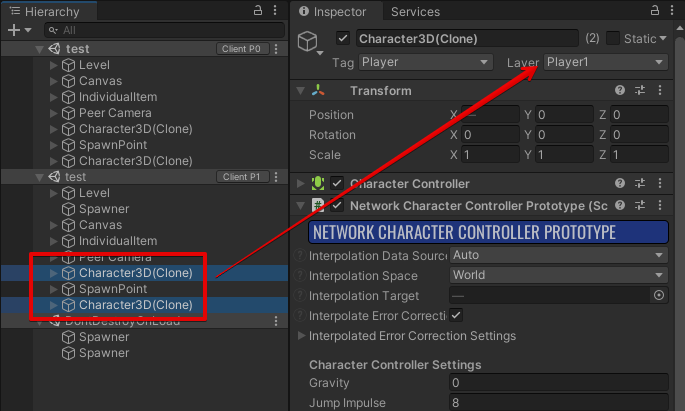Click the Character Controller capsule icon

click(318, 183)
